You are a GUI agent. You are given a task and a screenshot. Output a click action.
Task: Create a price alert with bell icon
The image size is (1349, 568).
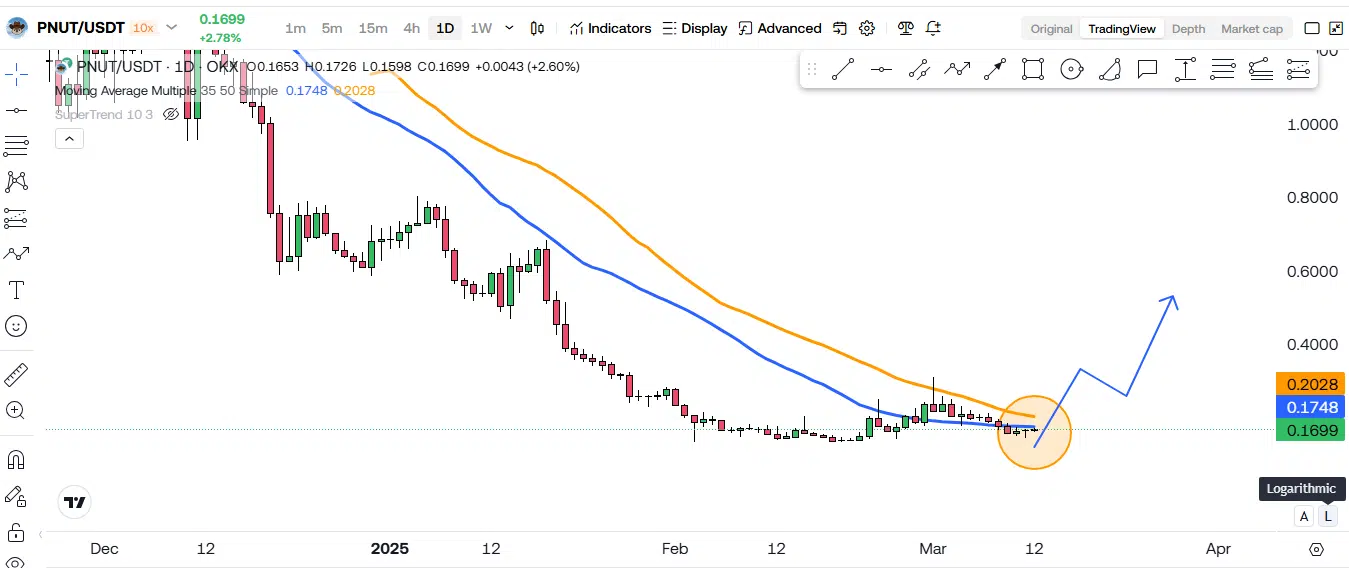click(933, 28)
